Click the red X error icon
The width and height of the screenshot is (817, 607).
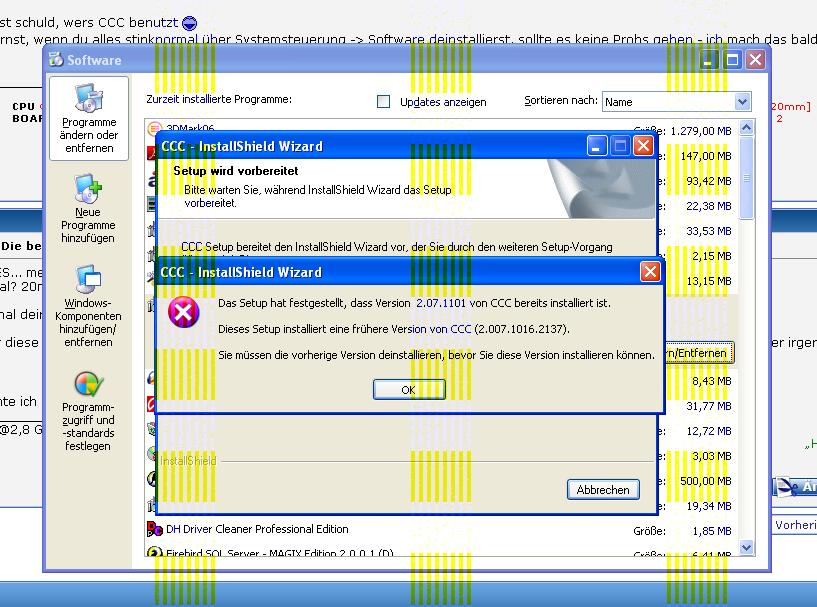coord(183,312)
